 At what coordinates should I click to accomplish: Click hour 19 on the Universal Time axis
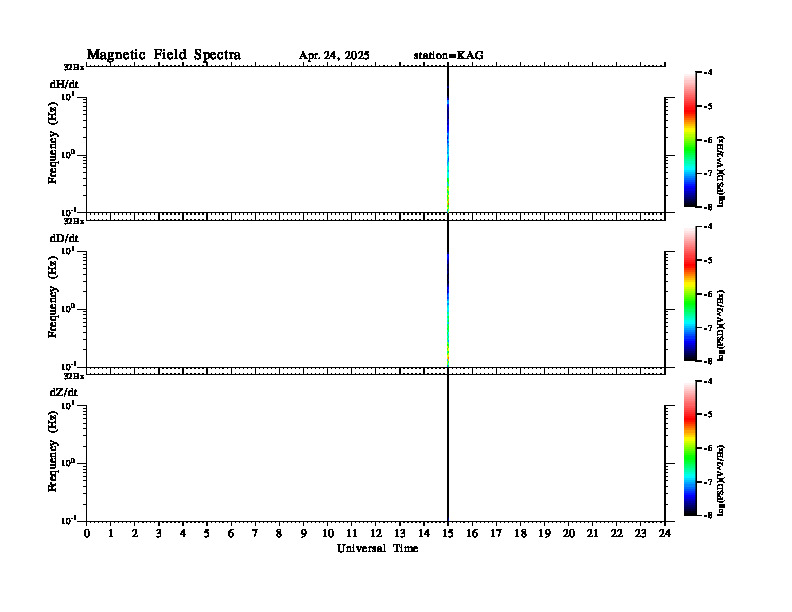(x=544, y=533)
